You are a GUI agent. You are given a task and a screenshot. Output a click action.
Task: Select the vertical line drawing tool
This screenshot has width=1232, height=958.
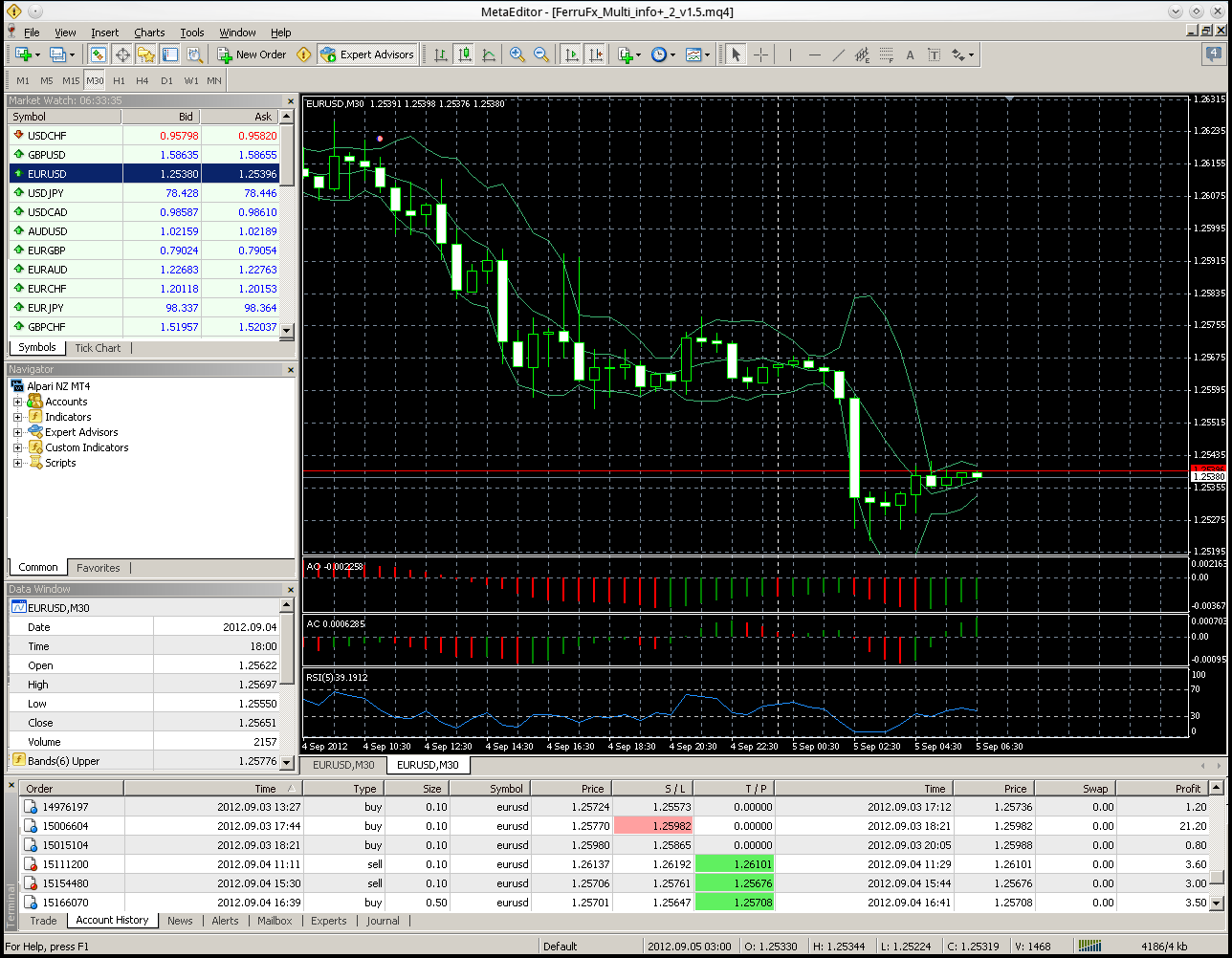point(790,54)
